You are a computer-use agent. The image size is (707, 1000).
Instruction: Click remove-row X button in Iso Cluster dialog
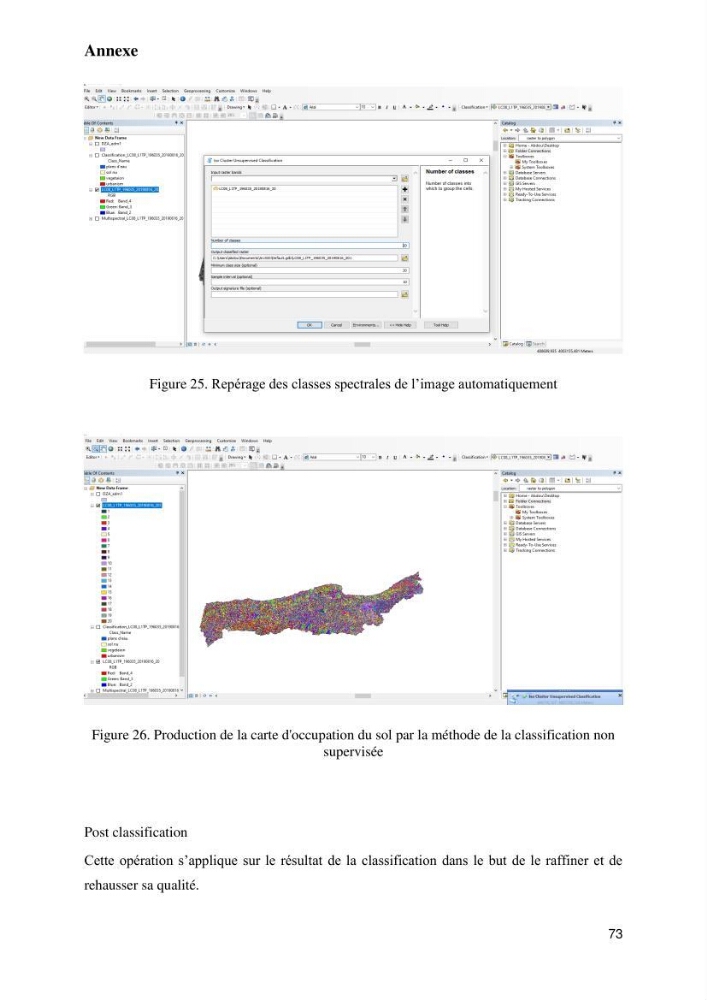pyautogui.click(x=405, y=200)
